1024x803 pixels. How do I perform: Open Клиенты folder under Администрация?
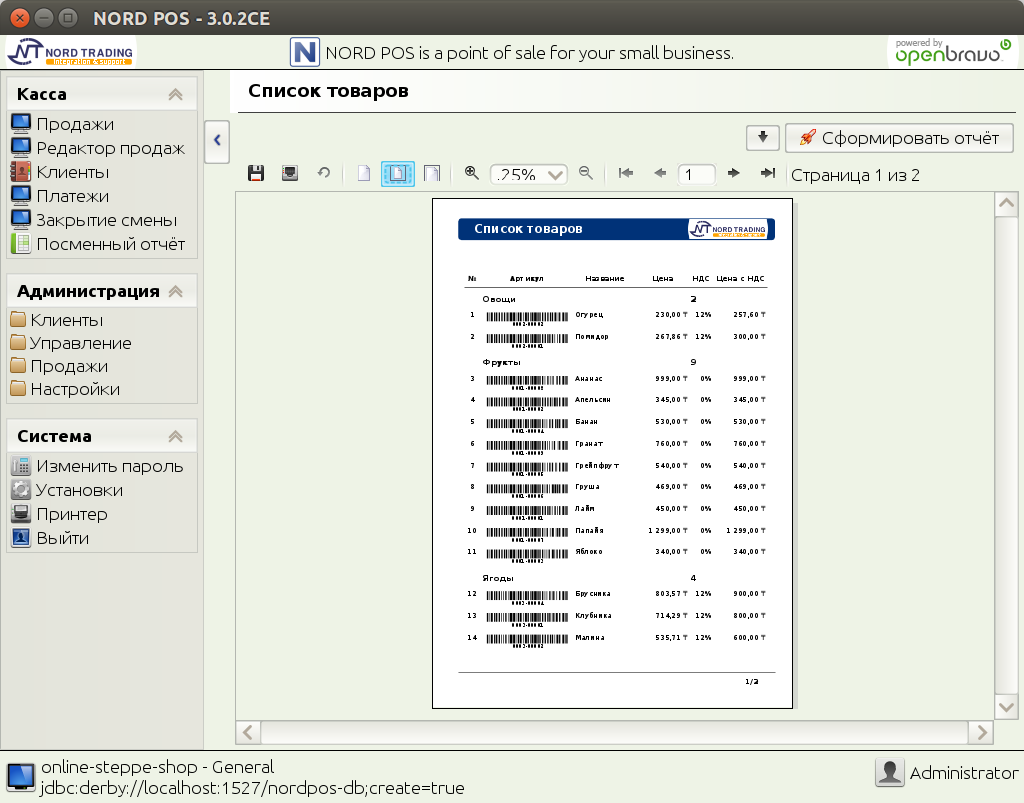coord(67,321)
